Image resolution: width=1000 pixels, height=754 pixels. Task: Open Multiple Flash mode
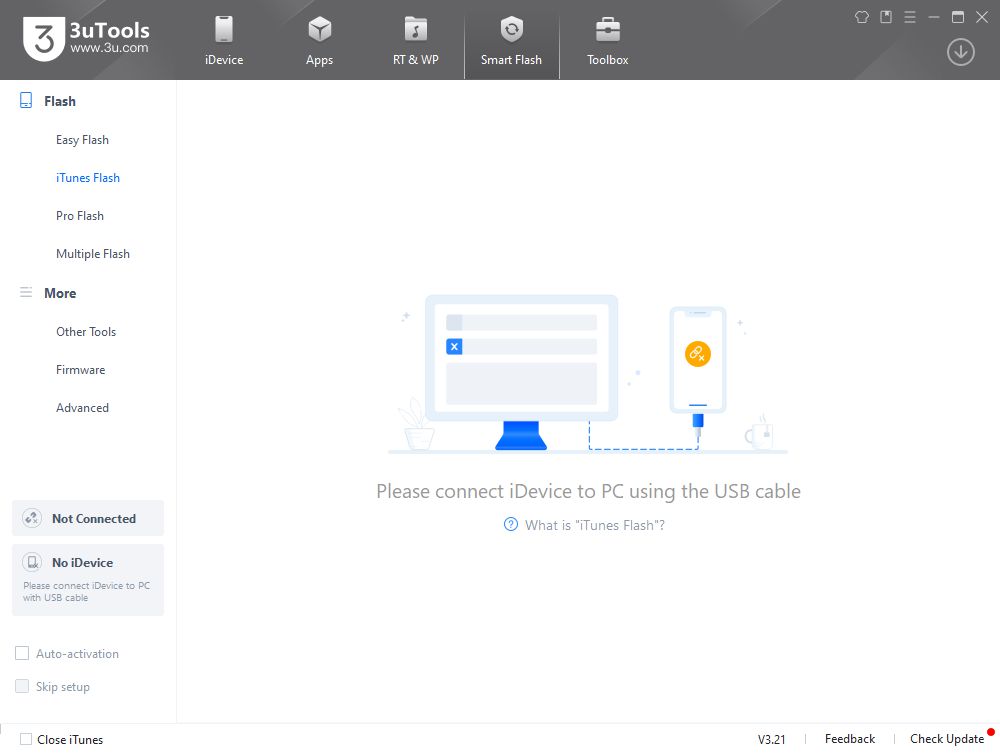tap(93, 254)
